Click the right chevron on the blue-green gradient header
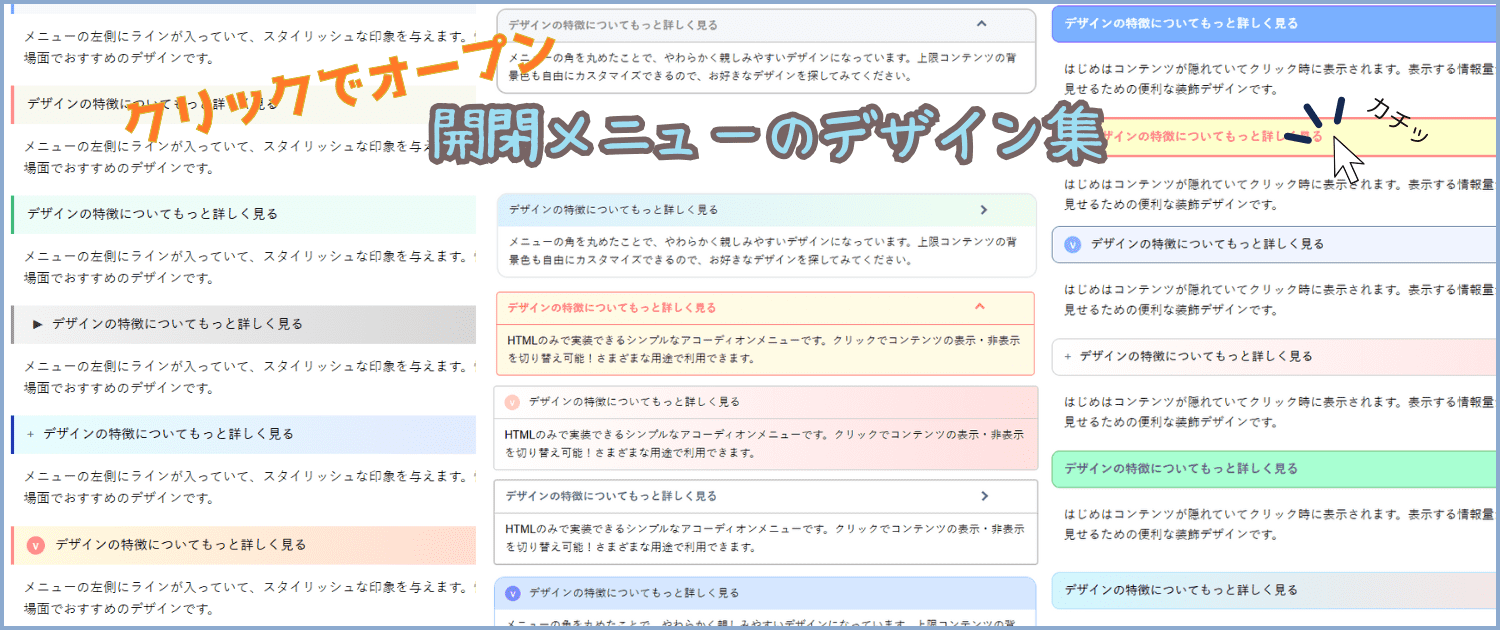The image size is (1500, 630). coord(983,210)
